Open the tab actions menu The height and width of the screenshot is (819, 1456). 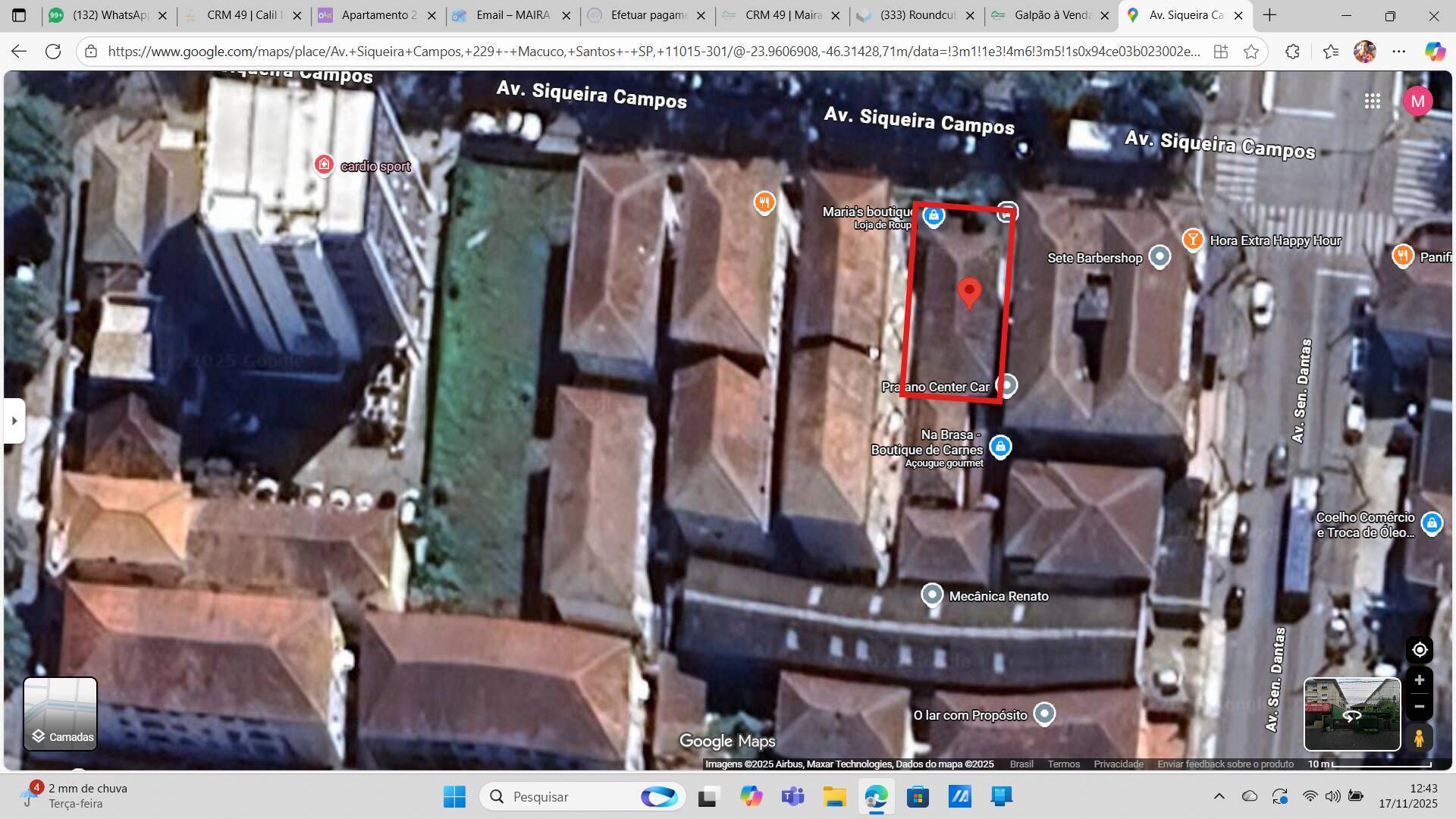[19, 15]
